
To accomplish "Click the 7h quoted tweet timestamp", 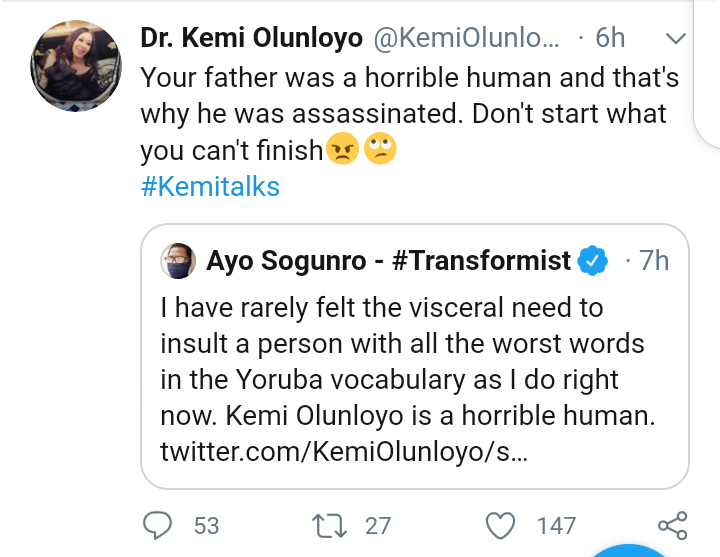I will pos(652,262).
